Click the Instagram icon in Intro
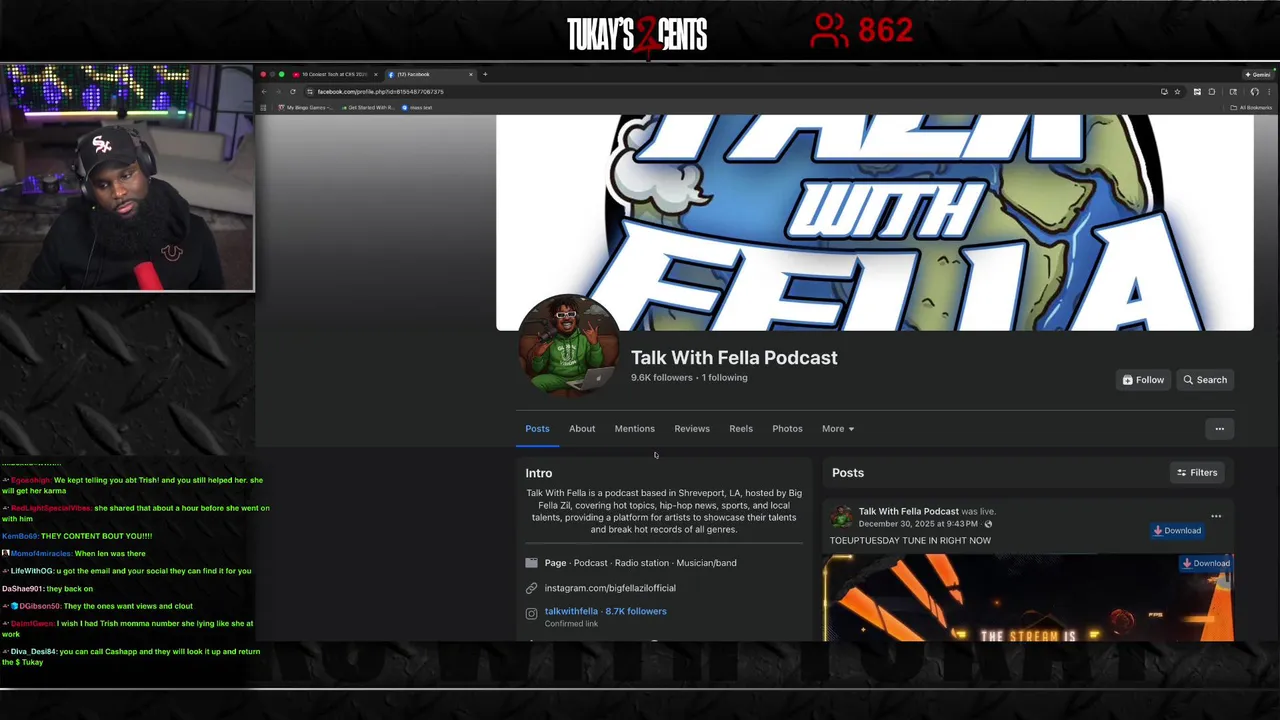Viewport: 1280px width, 720px height. [532, 614]
